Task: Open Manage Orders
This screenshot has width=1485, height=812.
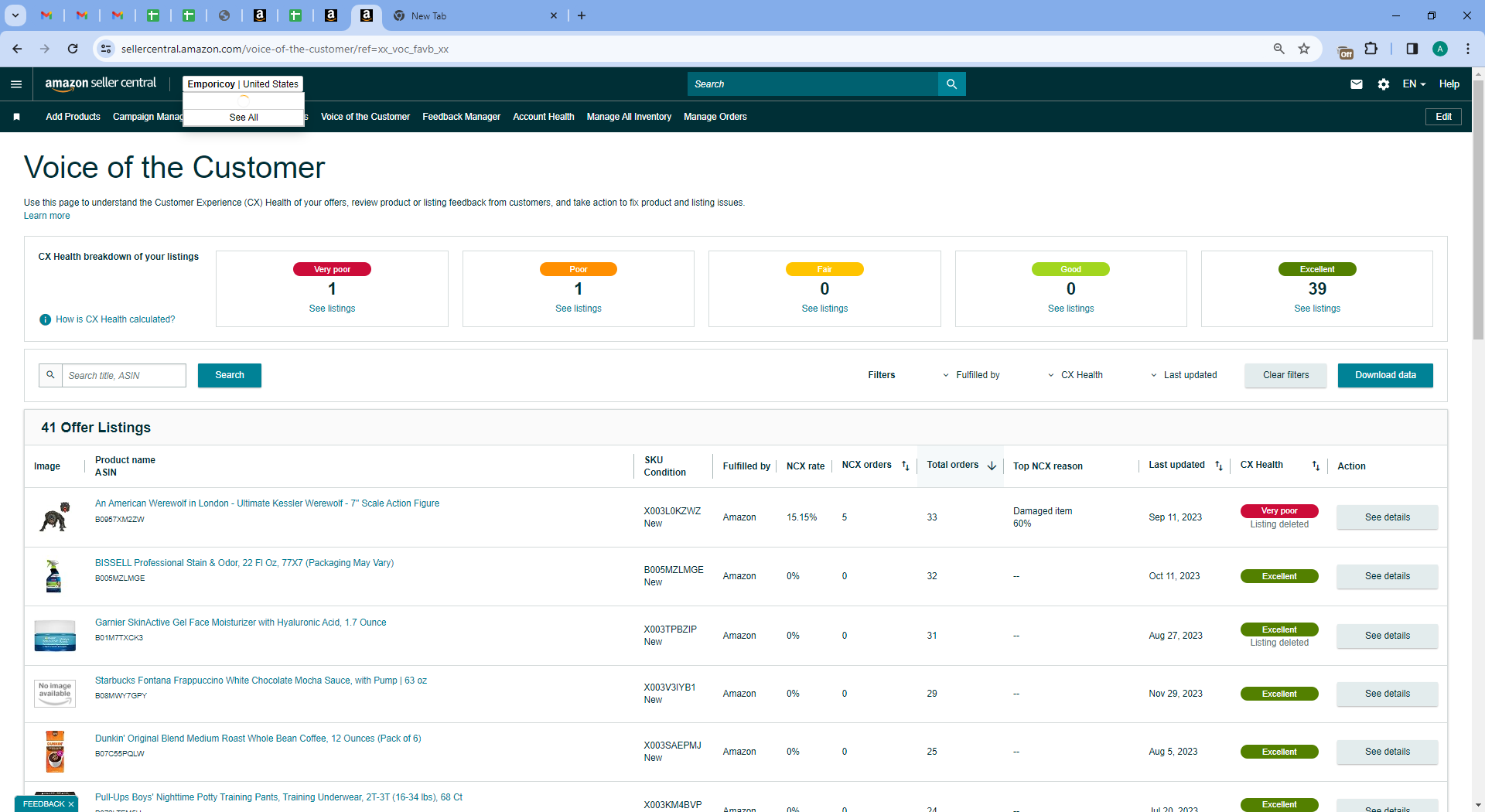Action: pyautogui.click(x=715, y=117)
